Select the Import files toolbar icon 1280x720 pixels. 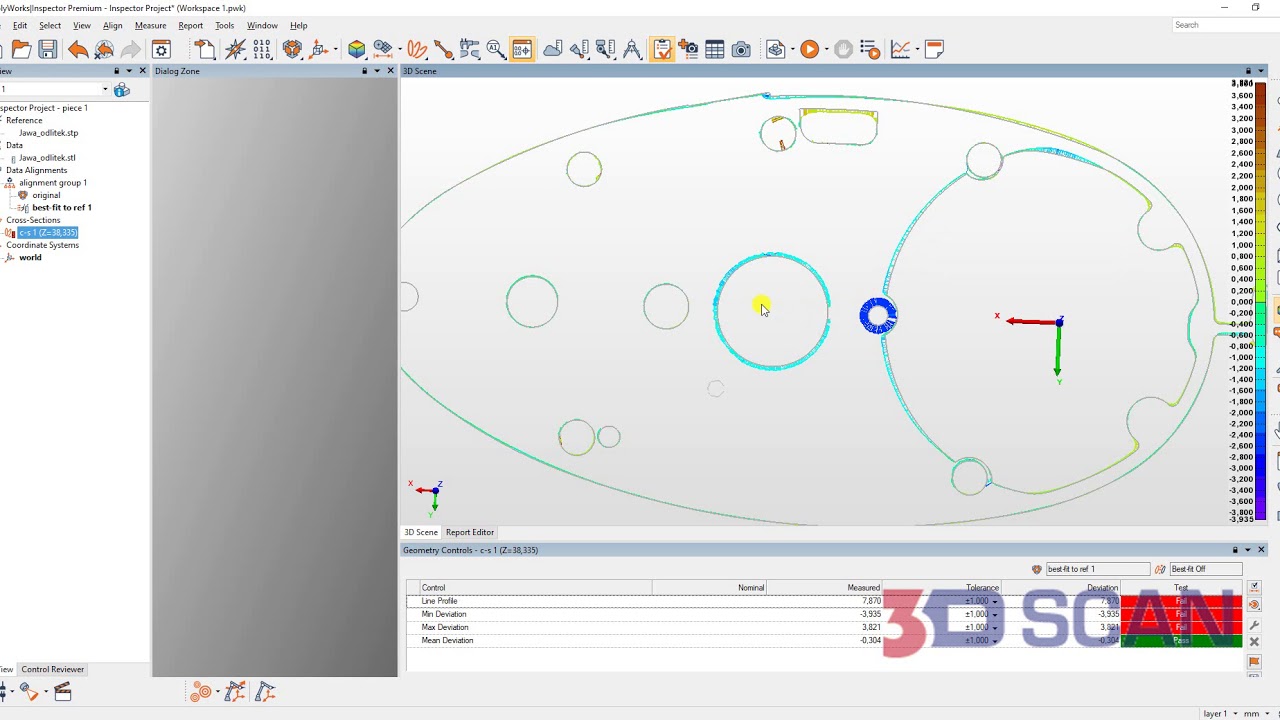(x=203, y=49)
